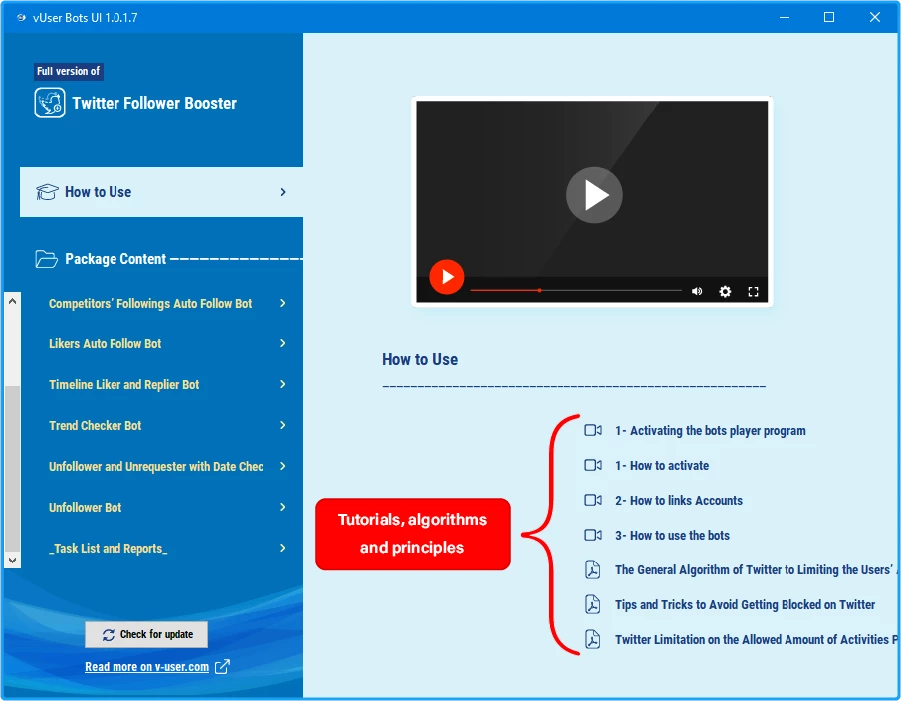Click the external link icon next to v-user.com

tap(222, 667)
